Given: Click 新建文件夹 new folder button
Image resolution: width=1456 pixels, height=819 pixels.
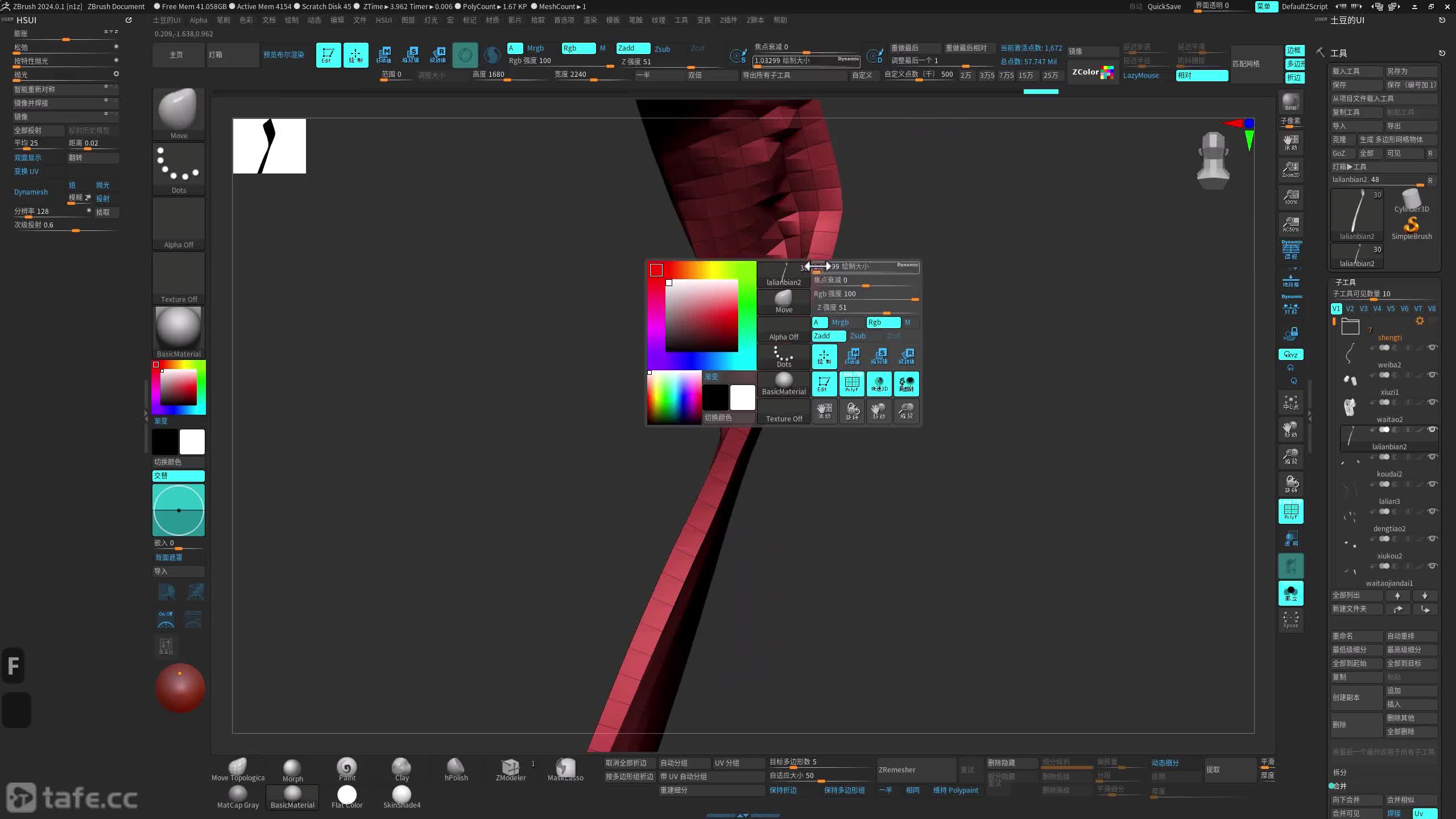Looking at the screenshot, I should pos(1357,609).
